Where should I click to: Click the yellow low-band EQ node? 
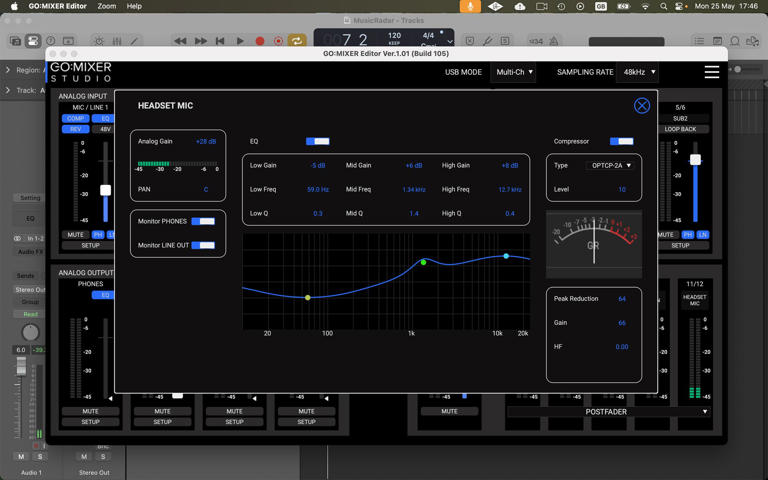click(x=308, y=297)
